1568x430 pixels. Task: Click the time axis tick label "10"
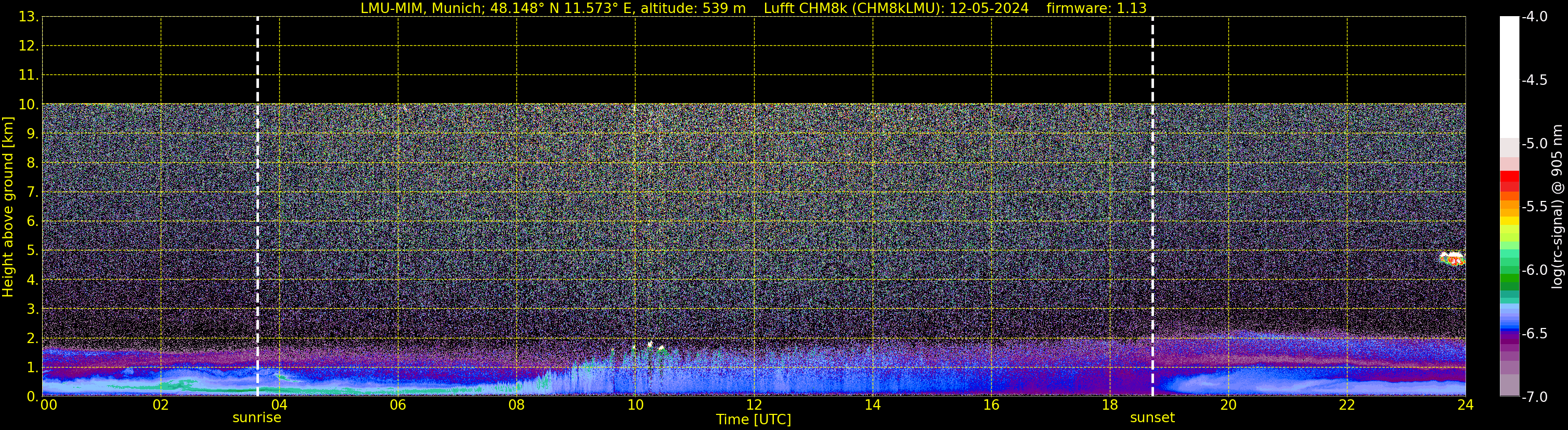pyautogui.click(x=636, y=405)
